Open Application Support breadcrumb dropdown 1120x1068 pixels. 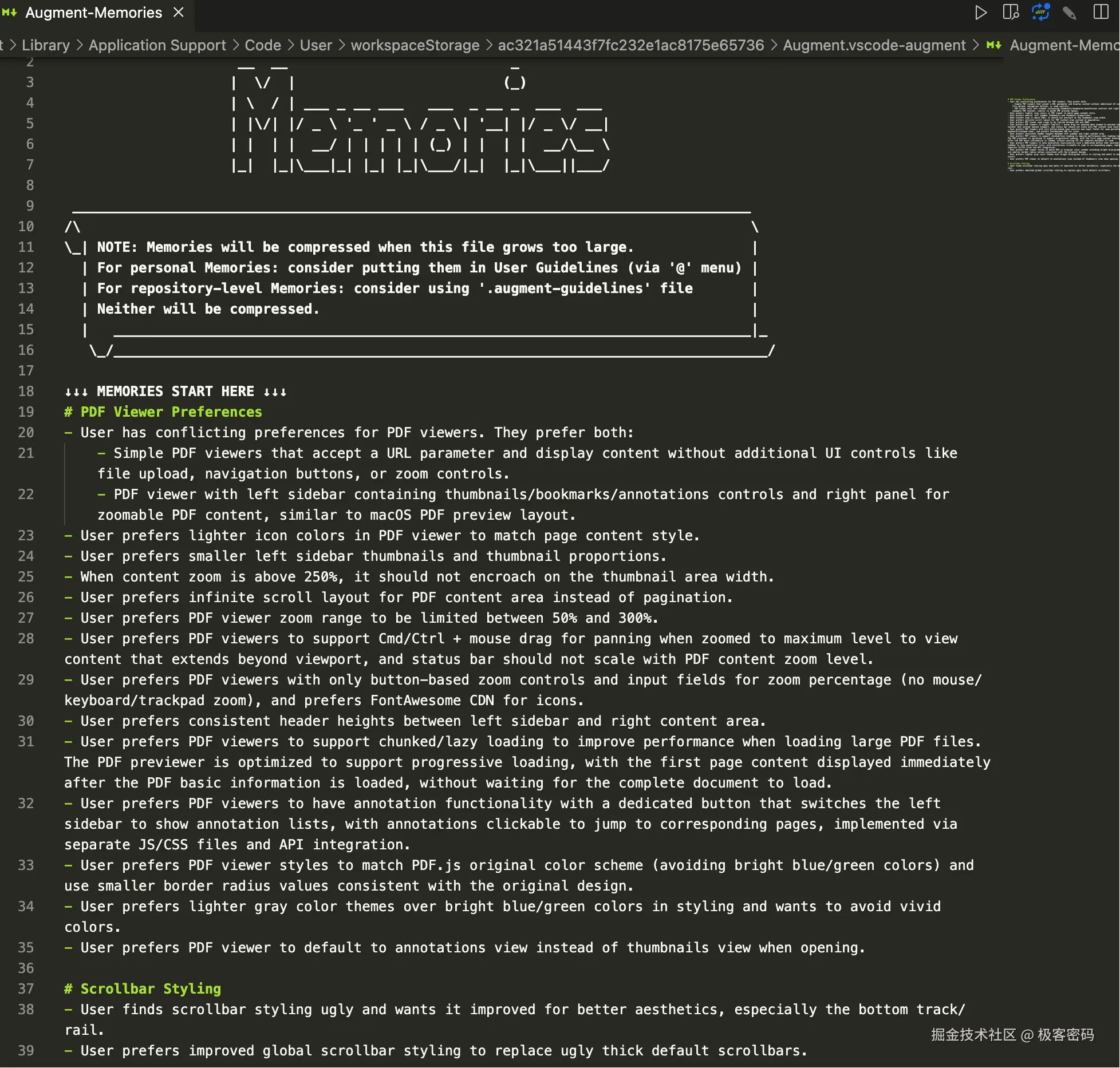(x=157, y=45)
